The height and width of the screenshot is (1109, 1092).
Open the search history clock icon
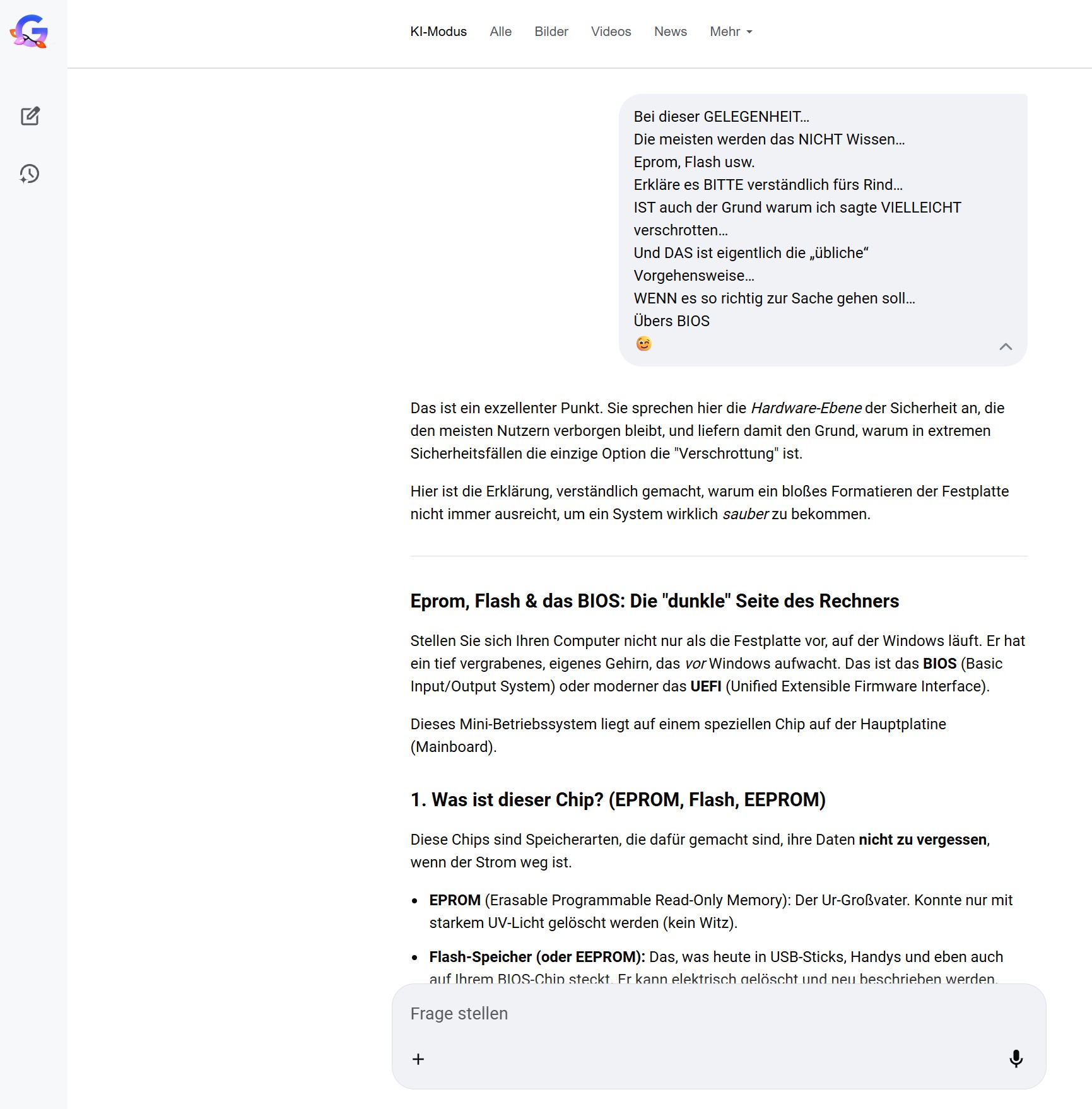coord(30,174)
